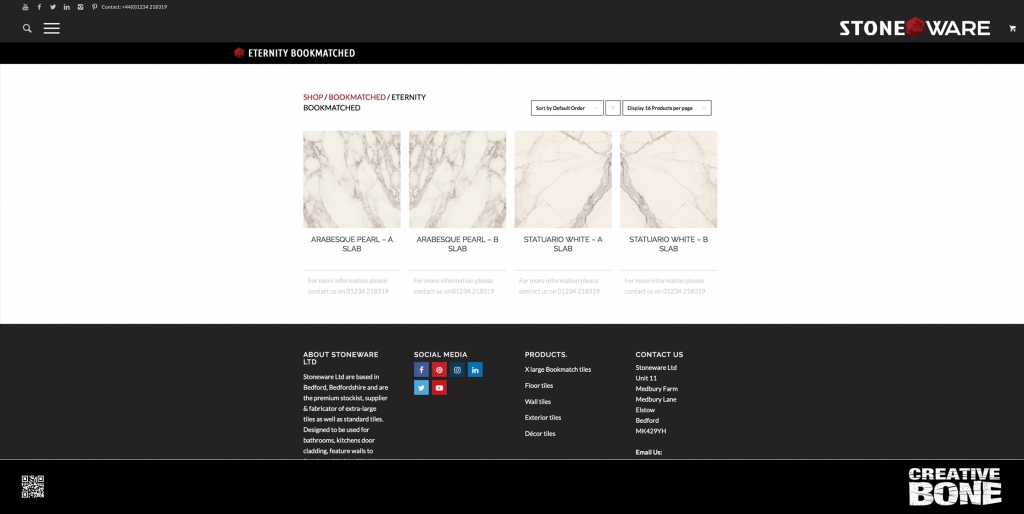Open Wall tiles footer link
This screenshot has width=1024, height=514.
(x=537, y=402)
